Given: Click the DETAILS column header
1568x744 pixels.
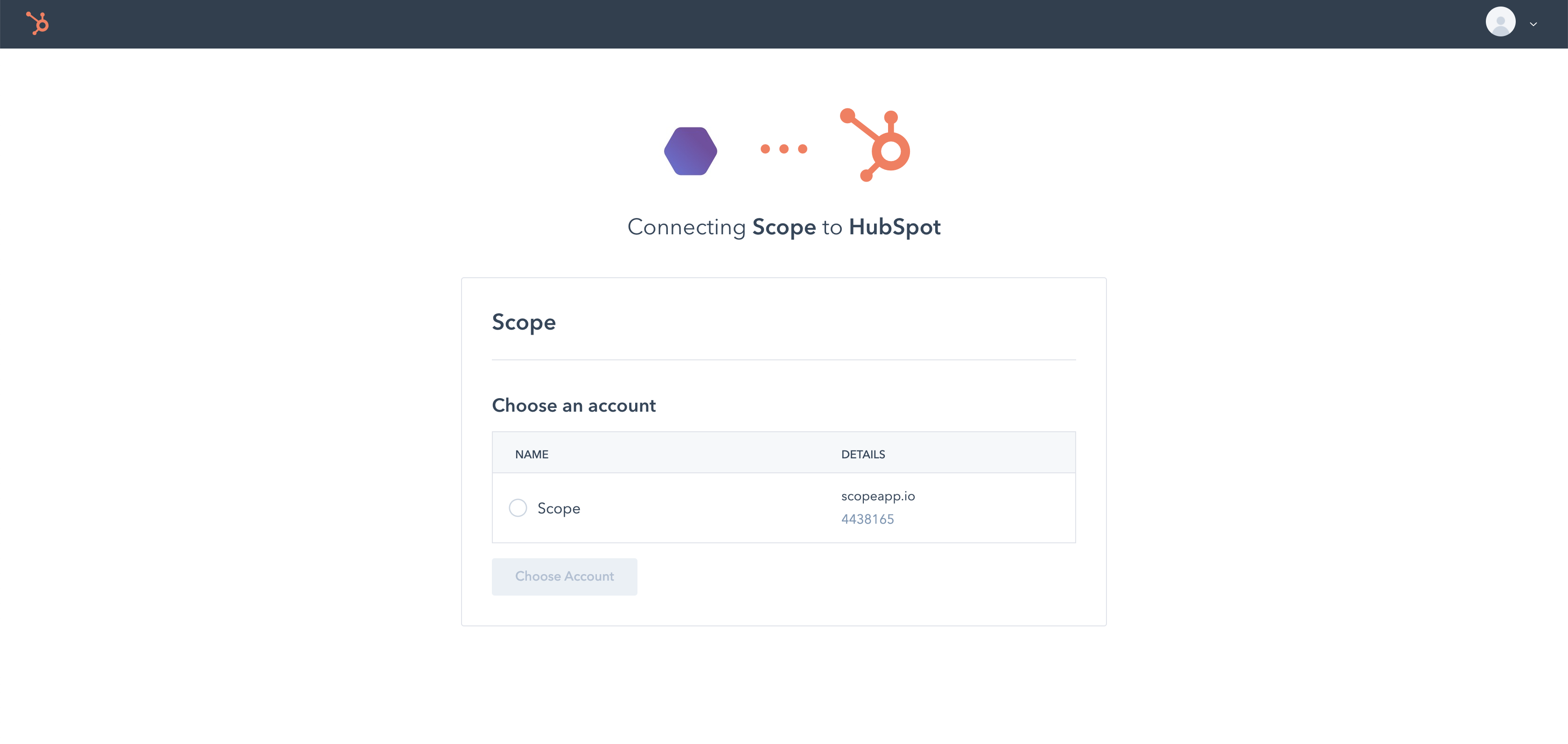Looking at the screenshot, I should 862,454.
